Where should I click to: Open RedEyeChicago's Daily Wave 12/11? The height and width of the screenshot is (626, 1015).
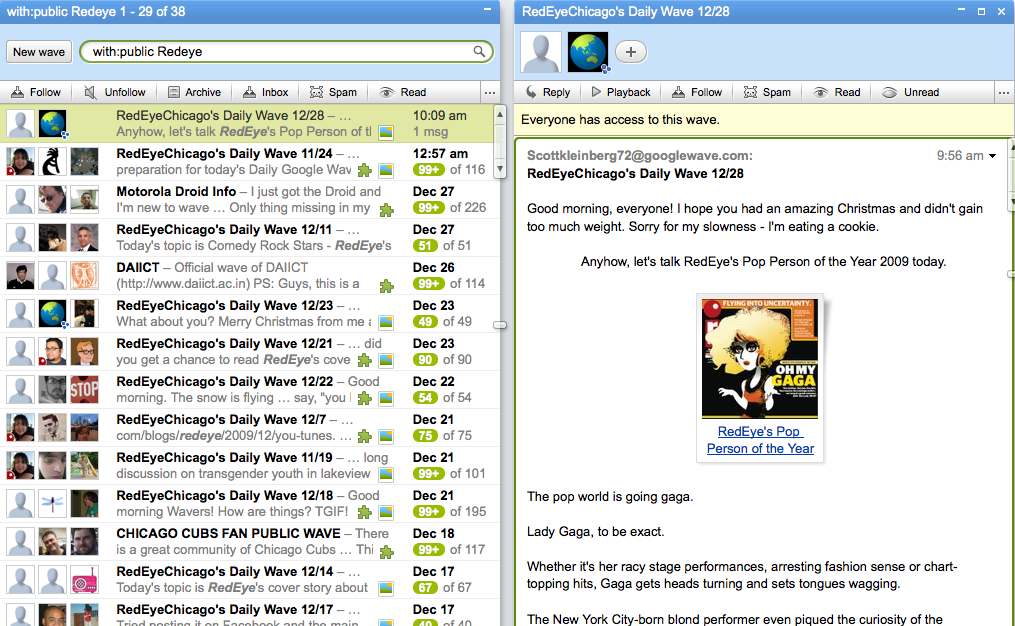tap(250, 238)
